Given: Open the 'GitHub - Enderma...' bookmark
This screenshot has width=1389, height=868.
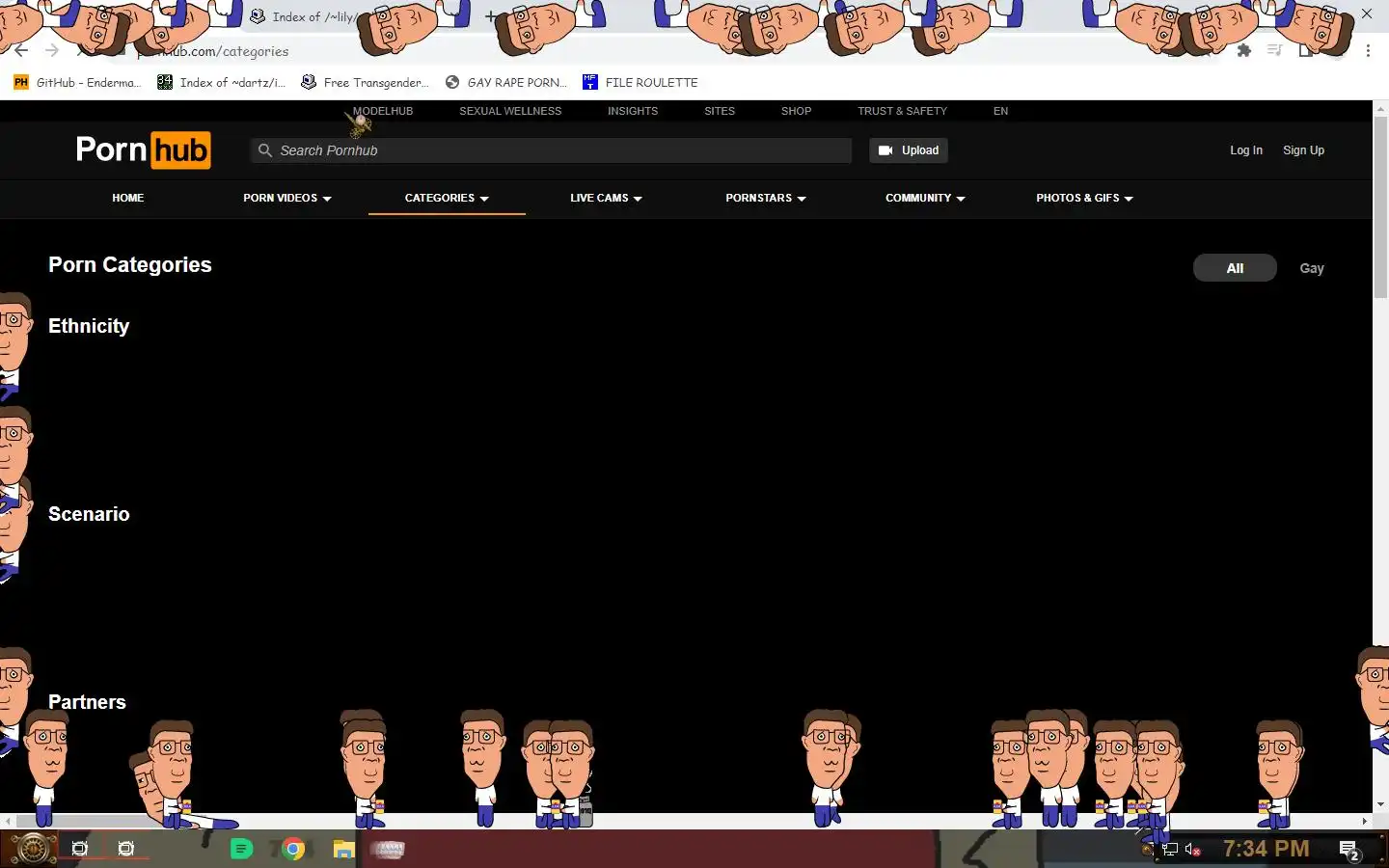Looking at the screenshot, I should pyautogui.click(x=77, y=82).
